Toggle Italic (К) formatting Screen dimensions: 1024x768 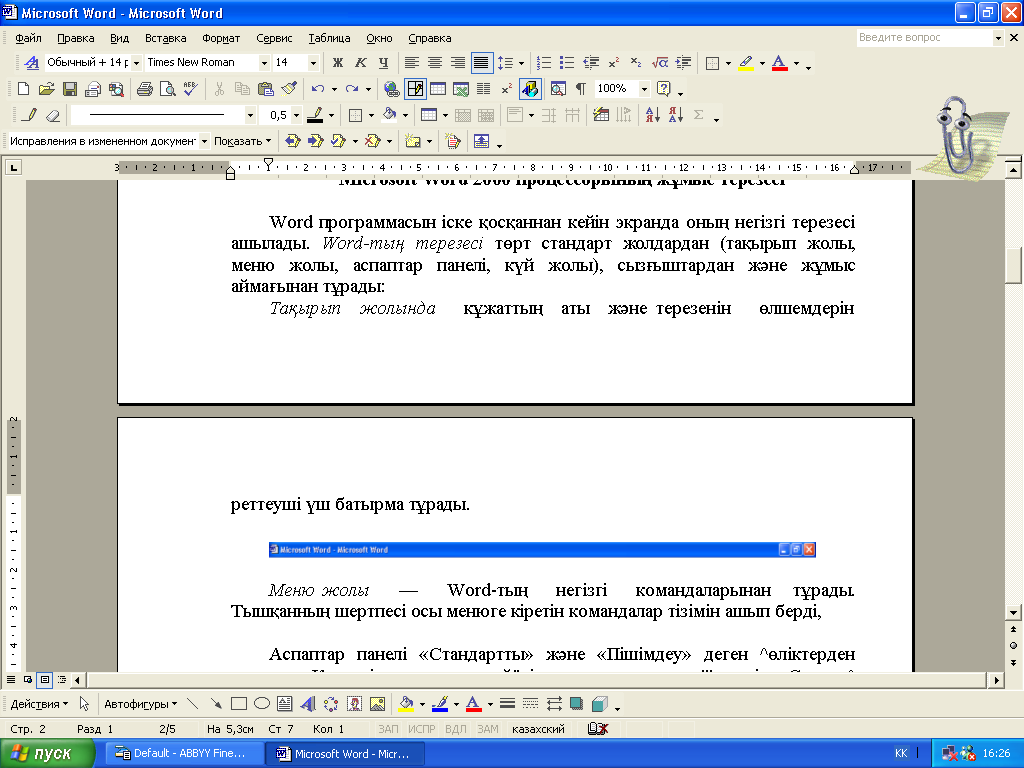360,63
